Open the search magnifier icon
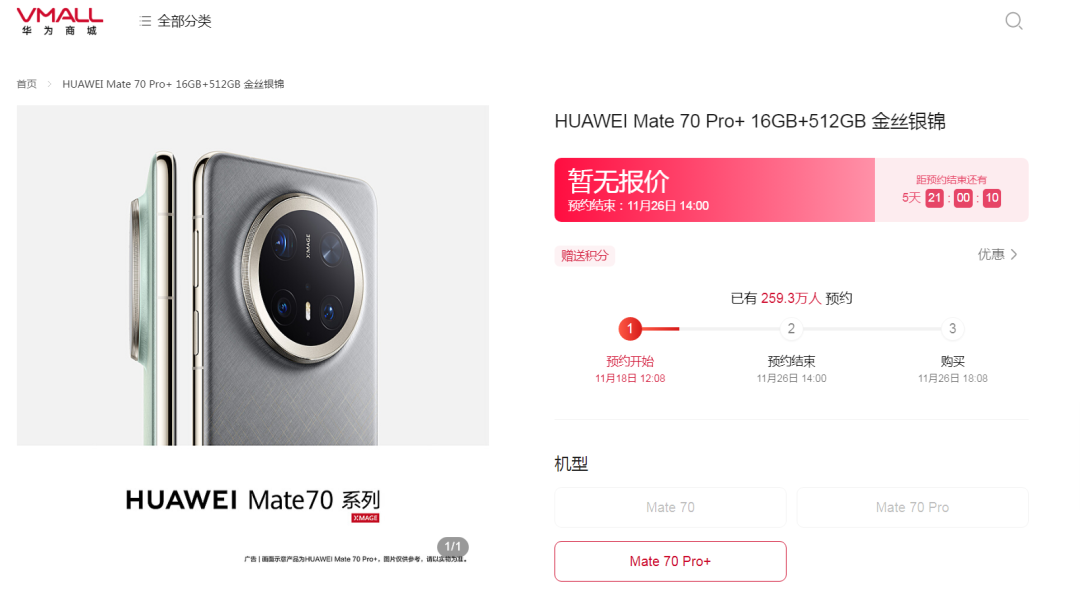This screenshot has height=589, width=1080. tap(1013, 21)
